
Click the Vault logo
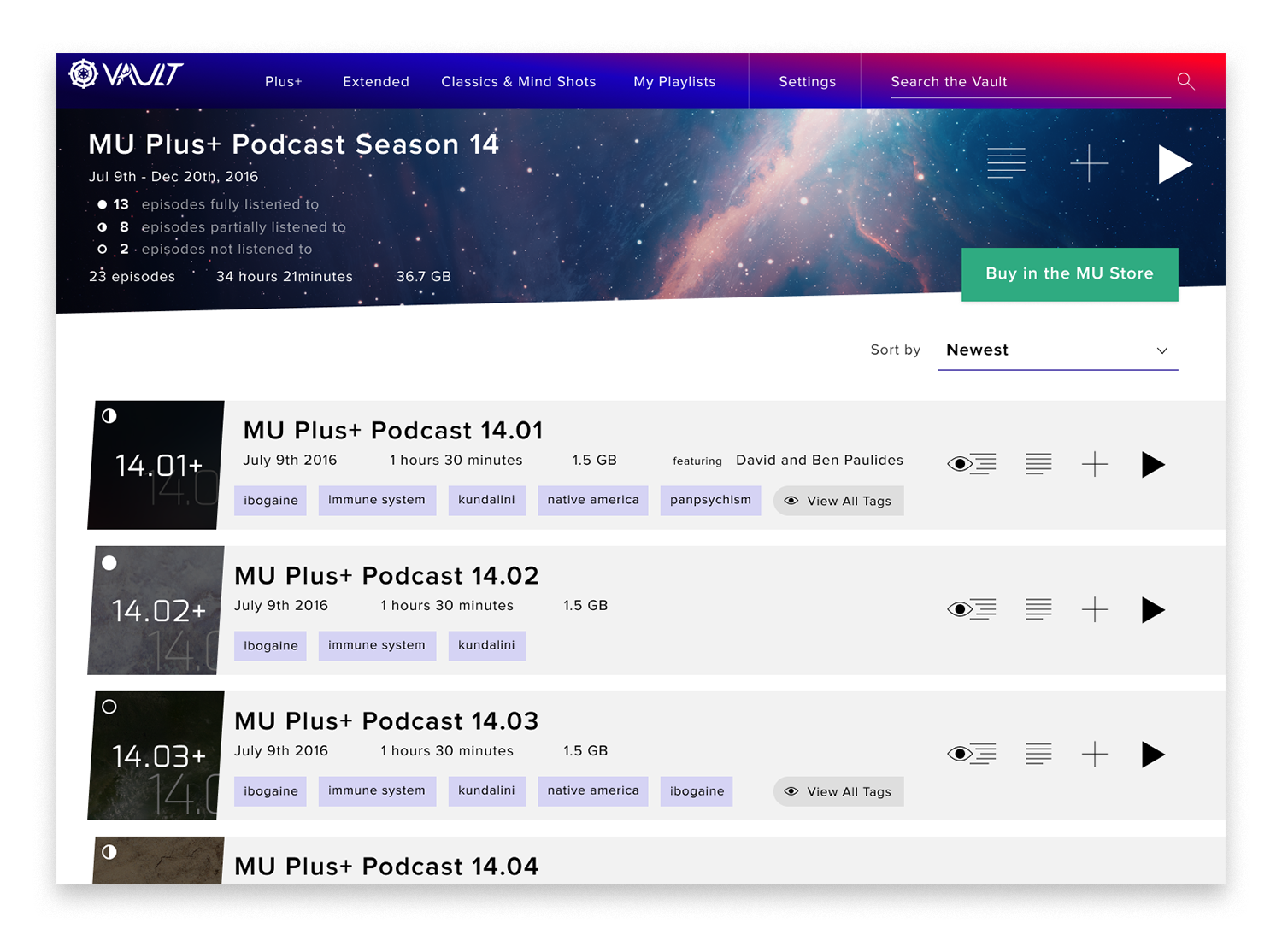click(x=126, y=74)
